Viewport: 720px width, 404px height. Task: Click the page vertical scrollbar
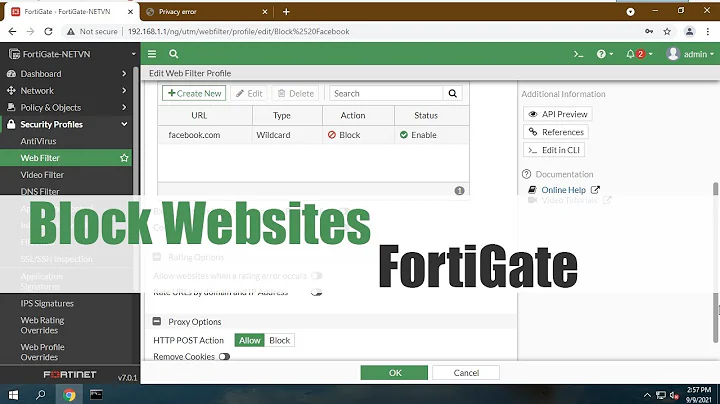coord(715,263)
